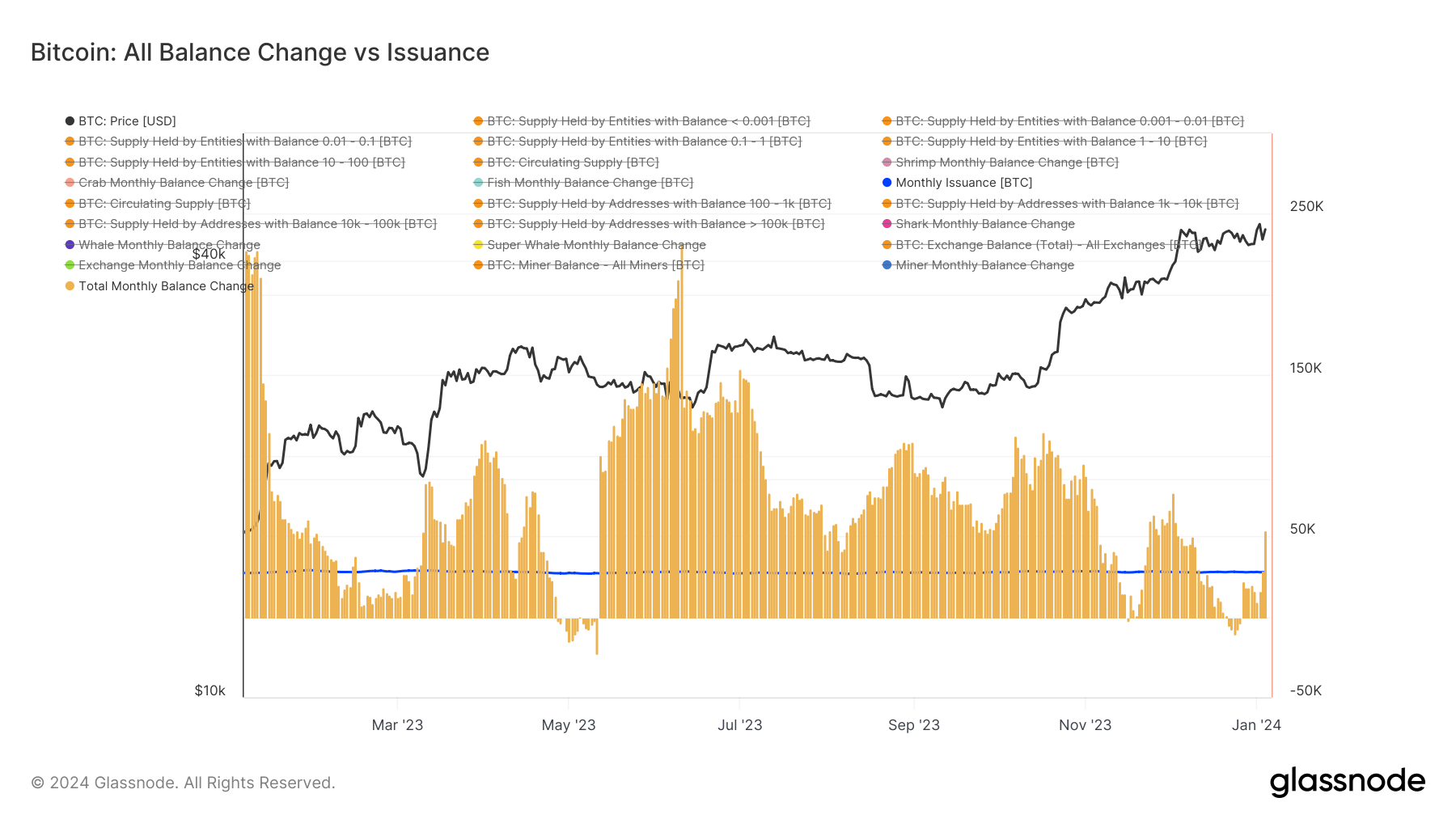Viewport: 1456px width, 819px height.
Task: Enable Fish Monthly Balance Change series
Action: point(590,183)
